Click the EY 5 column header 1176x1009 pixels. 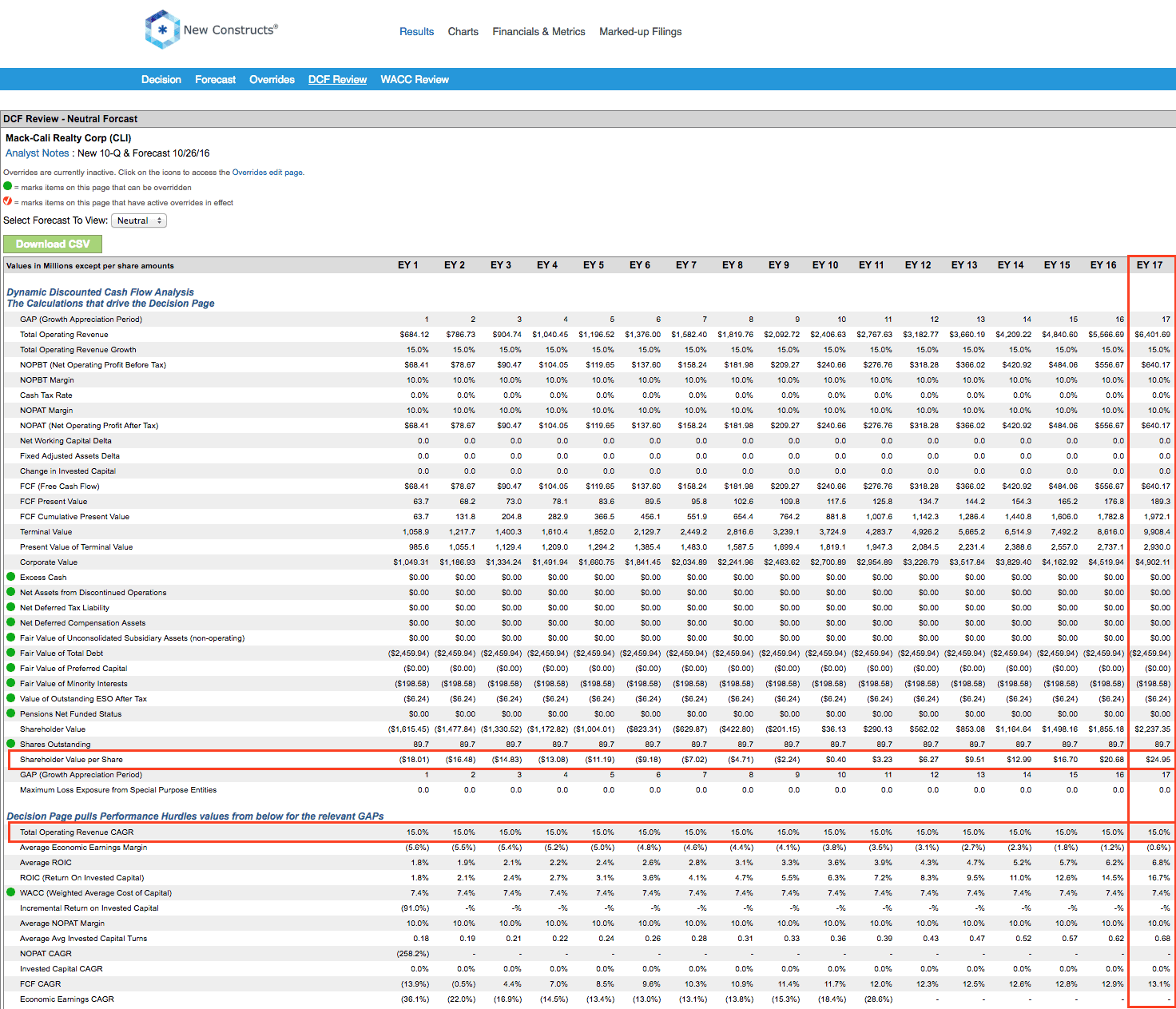[594, 265]
